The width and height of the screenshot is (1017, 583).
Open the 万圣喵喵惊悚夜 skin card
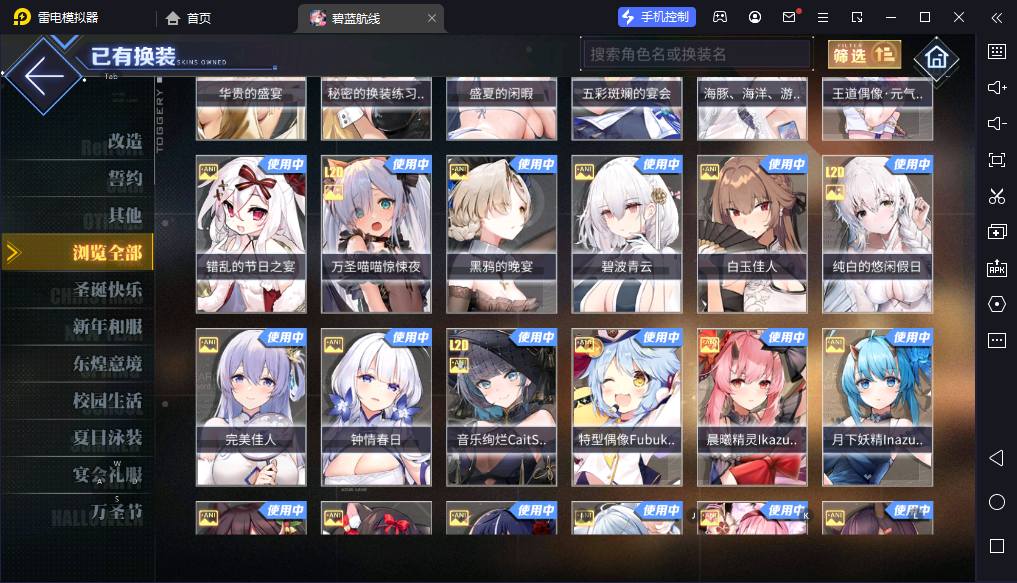376,234
